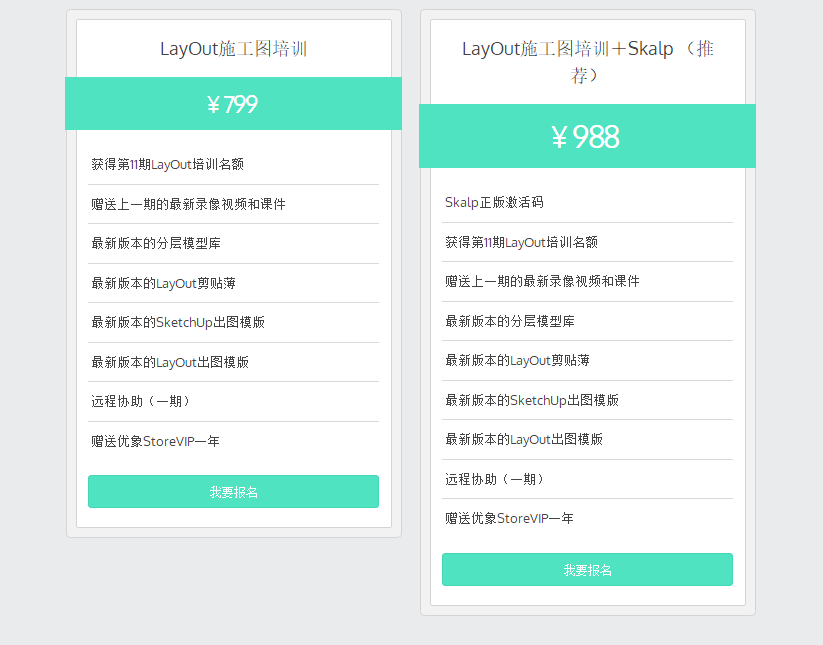Click 最新版本的LayOut出图模版 in the ¥988 plan
The height and width of the screenshot is (645, 823).
[x=524, y=440]
